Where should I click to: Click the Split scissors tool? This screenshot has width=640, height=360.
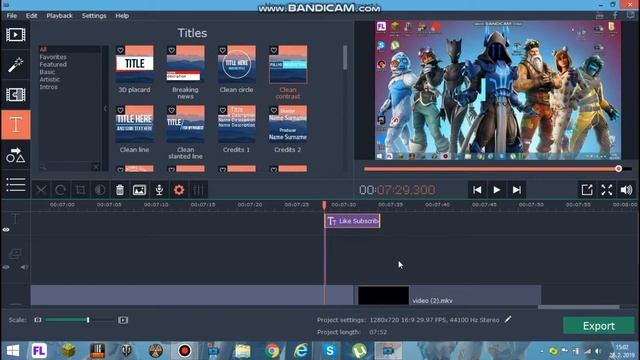pos(41,190)
